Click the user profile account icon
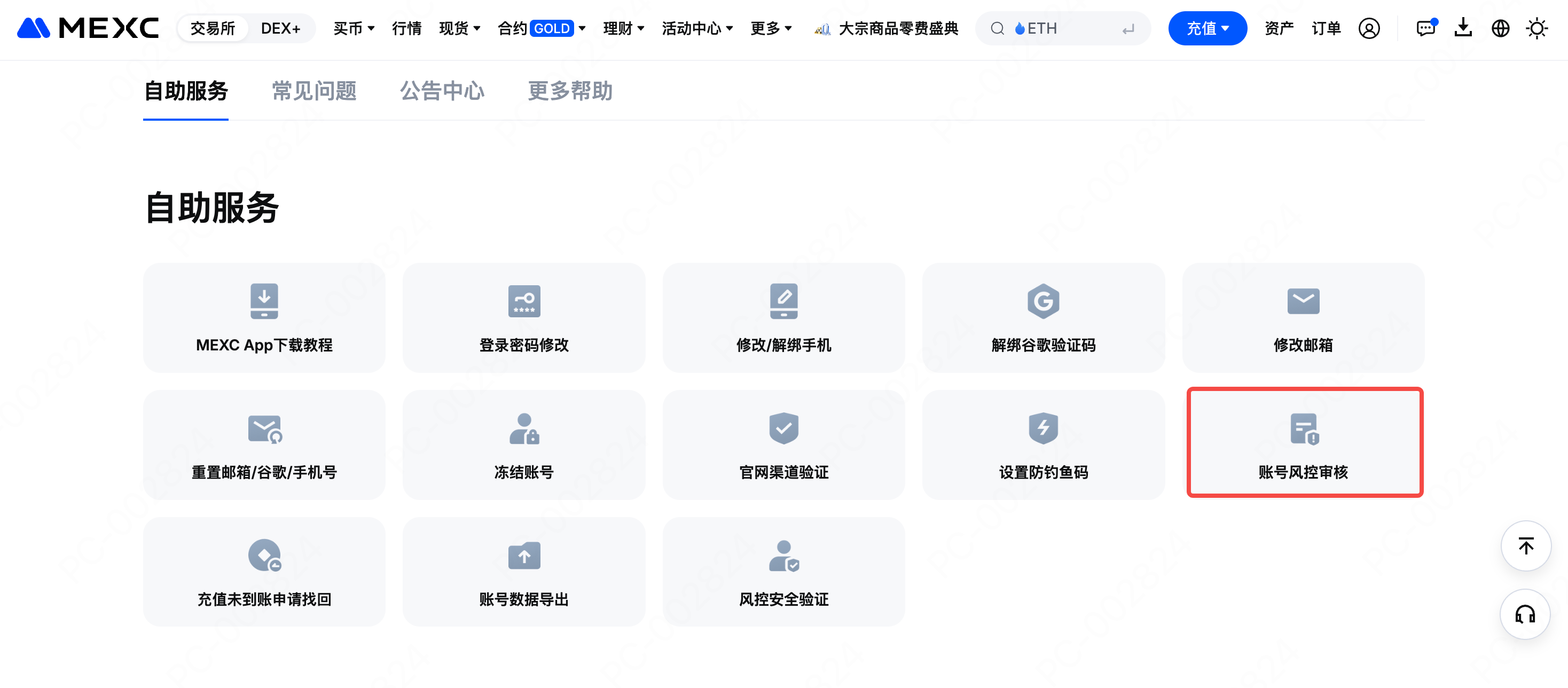The image size is (1568, 688). pos(1368,29)
